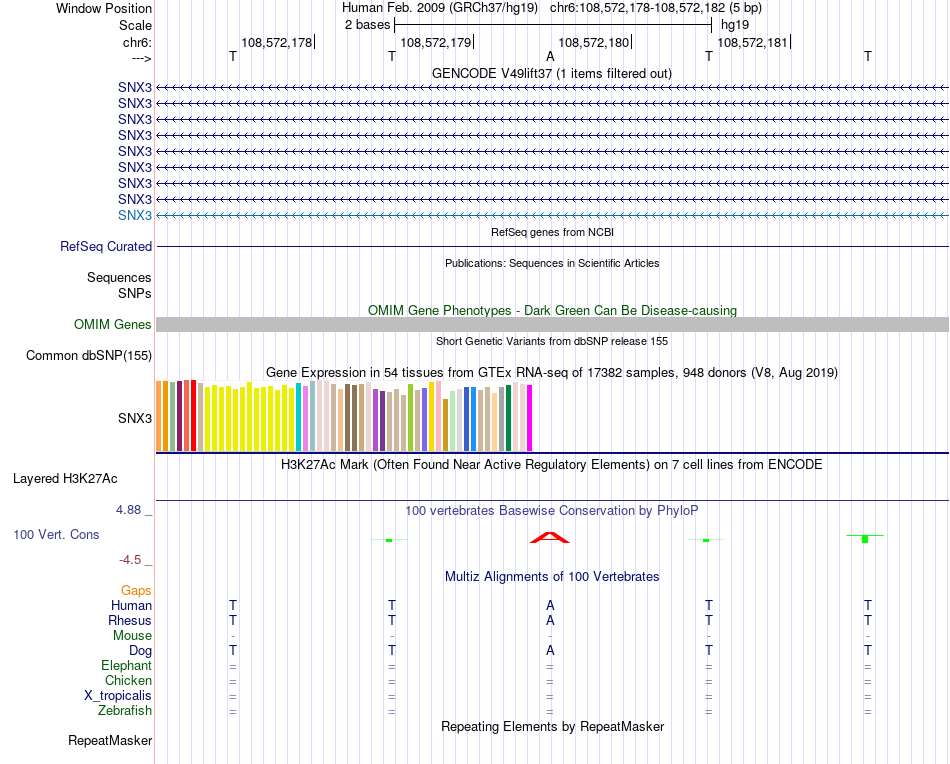
Task: Click the horizontal scale bar line
Action: click(x=553, y=25)
